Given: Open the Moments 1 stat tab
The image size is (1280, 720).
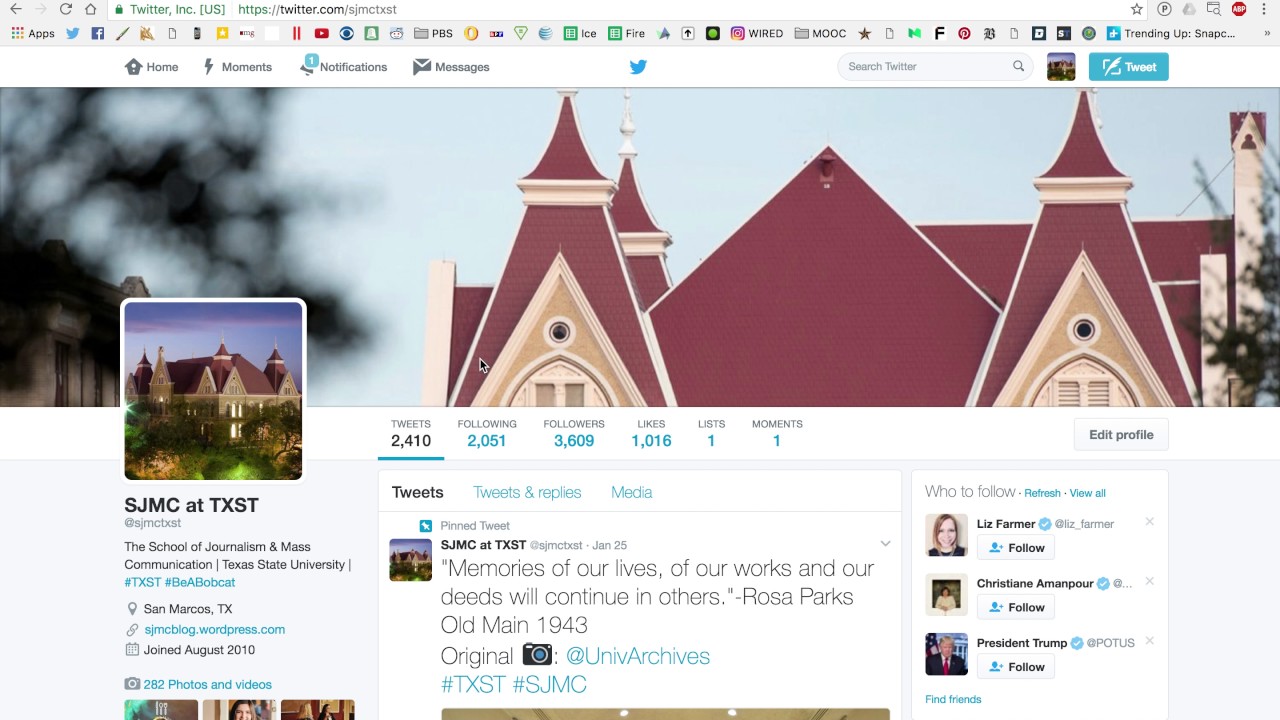Looking at the screenshot, I should tap(777, 433).
